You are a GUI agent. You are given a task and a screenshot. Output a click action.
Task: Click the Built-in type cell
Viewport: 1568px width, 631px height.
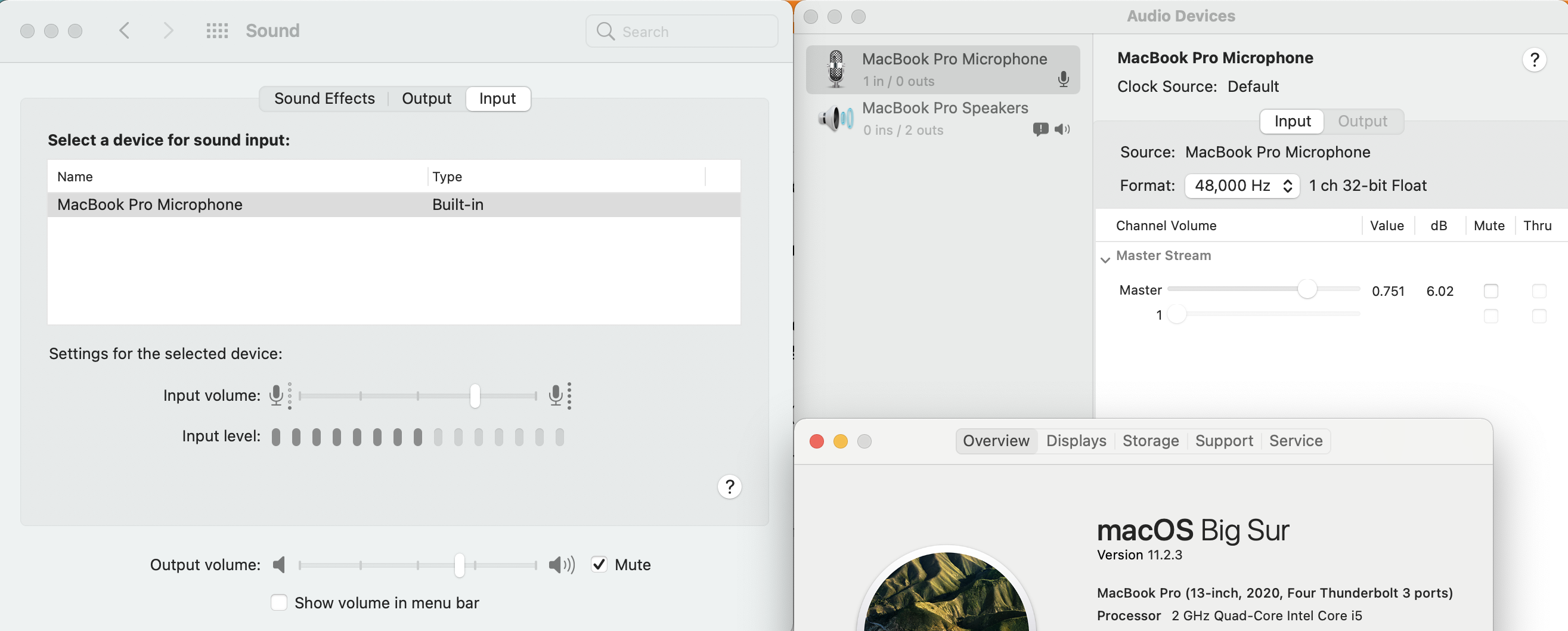(x=458, y=205)
